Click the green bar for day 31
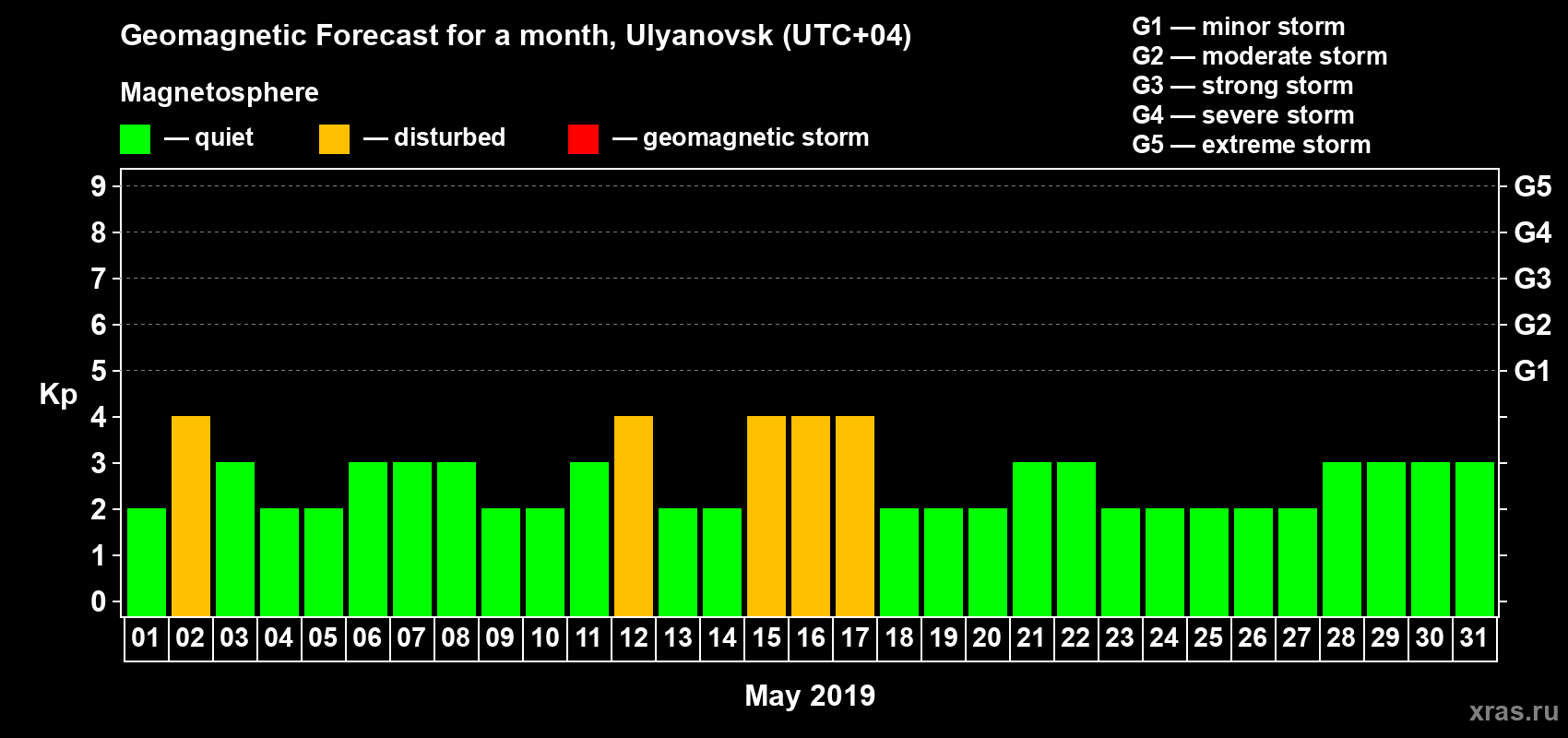Image resolution: width=1568 pixels, height=738 pixels. (x=1475, y=540)
